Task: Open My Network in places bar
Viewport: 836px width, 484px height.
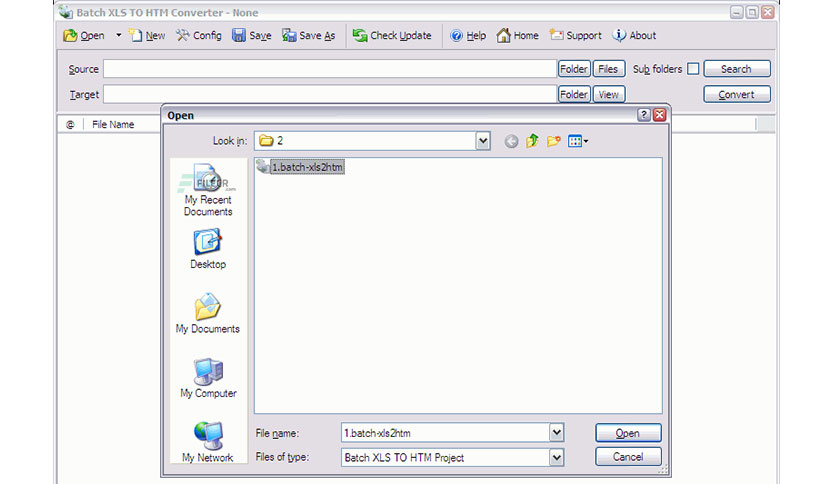Action: (208, 442)
